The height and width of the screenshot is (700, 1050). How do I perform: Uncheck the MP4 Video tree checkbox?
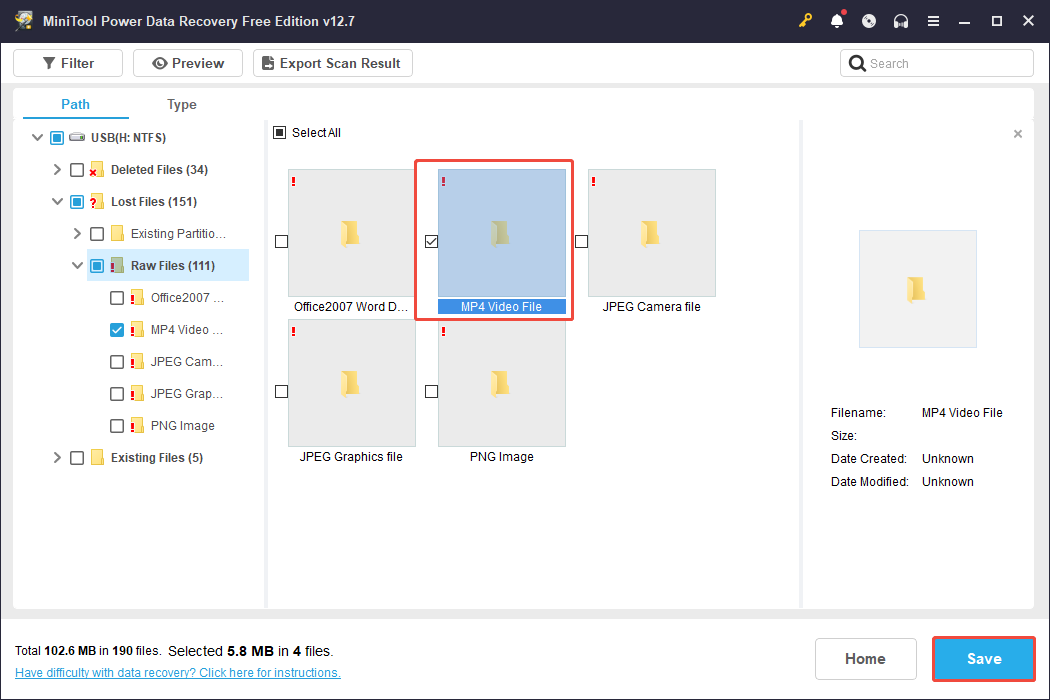(x=117, y=330)
